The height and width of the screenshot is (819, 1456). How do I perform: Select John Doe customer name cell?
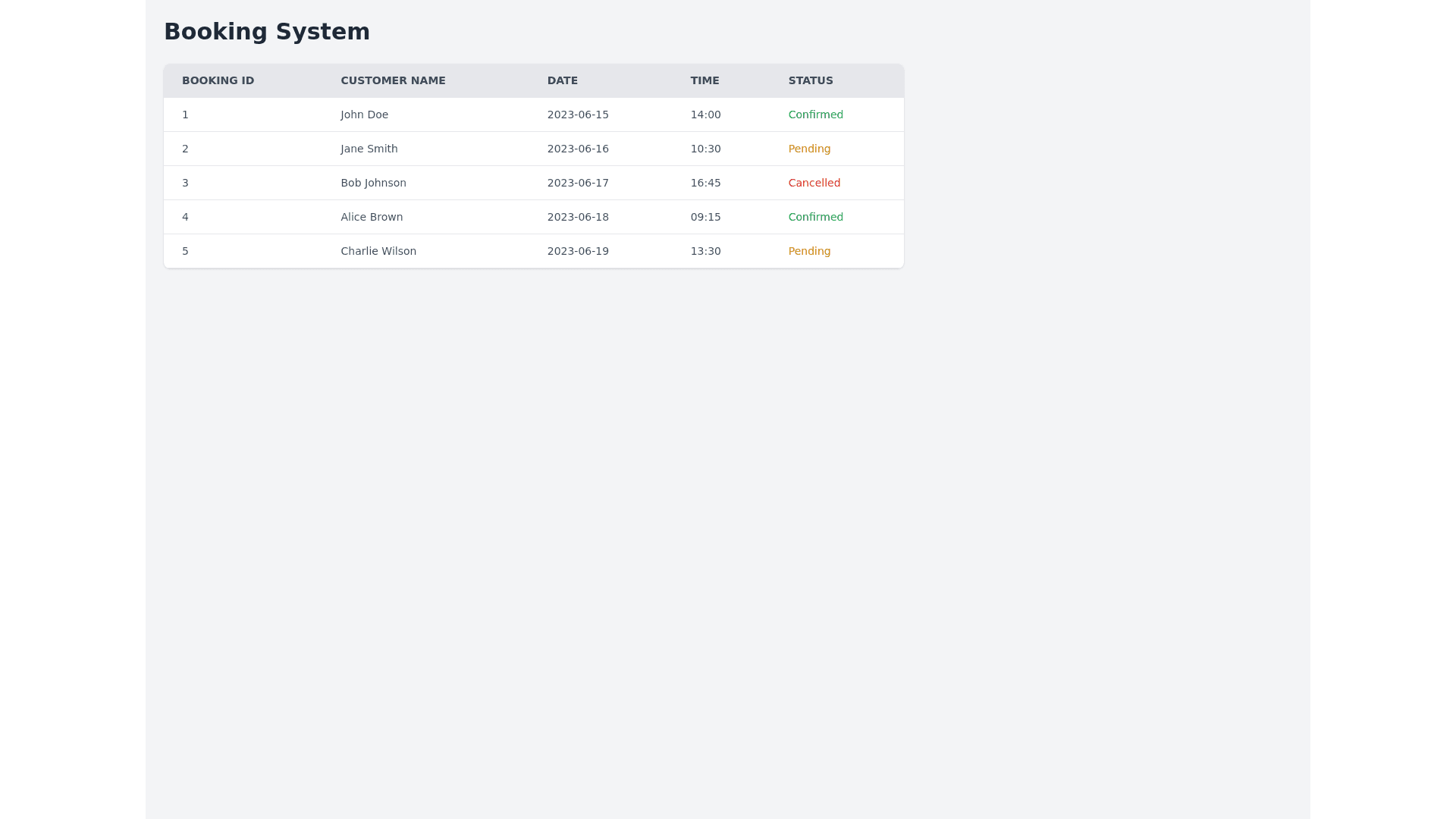click(x=364, y=115)
